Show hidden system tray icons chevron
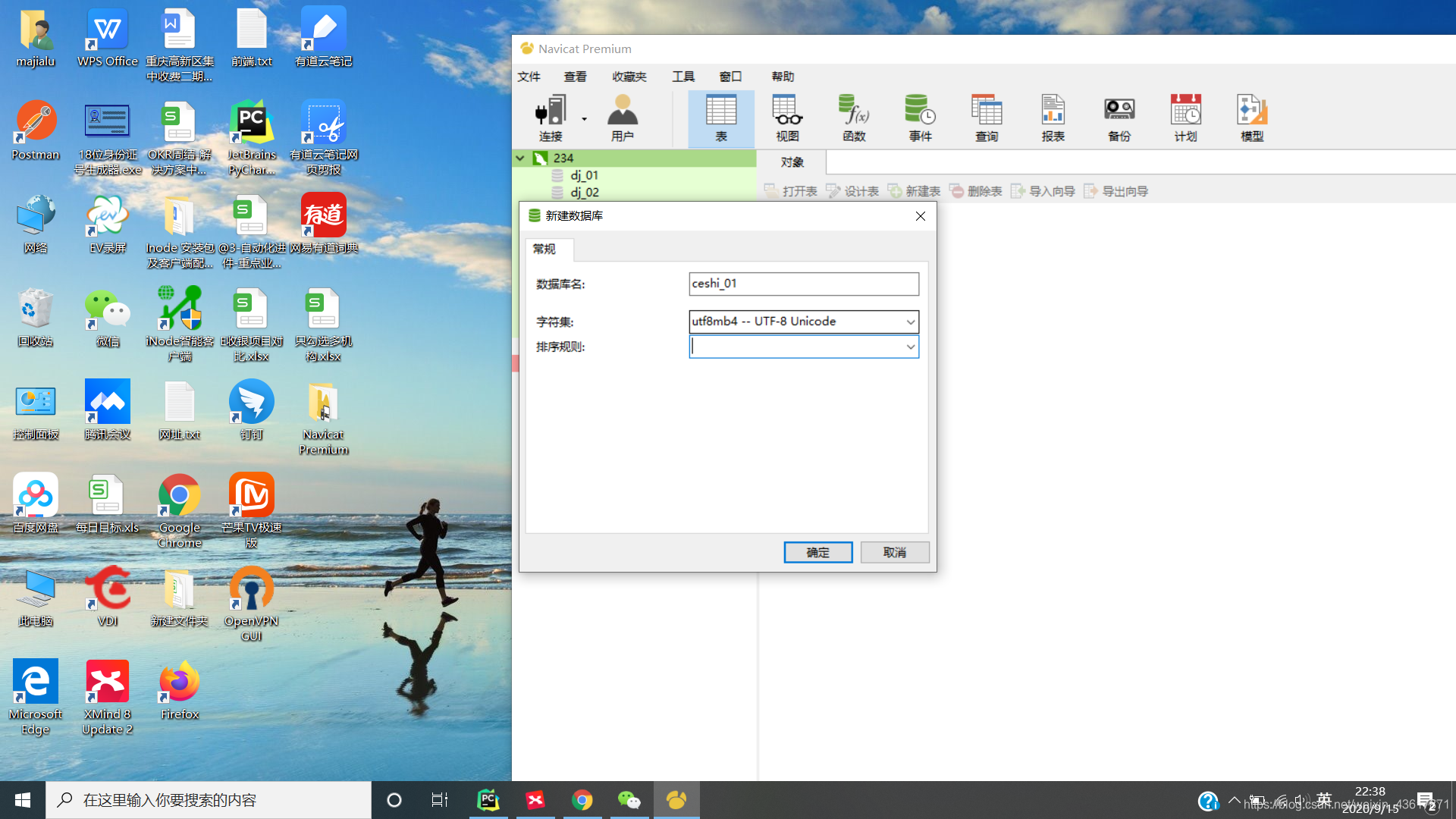1456x819 pixels. [x=1235, y=800]
